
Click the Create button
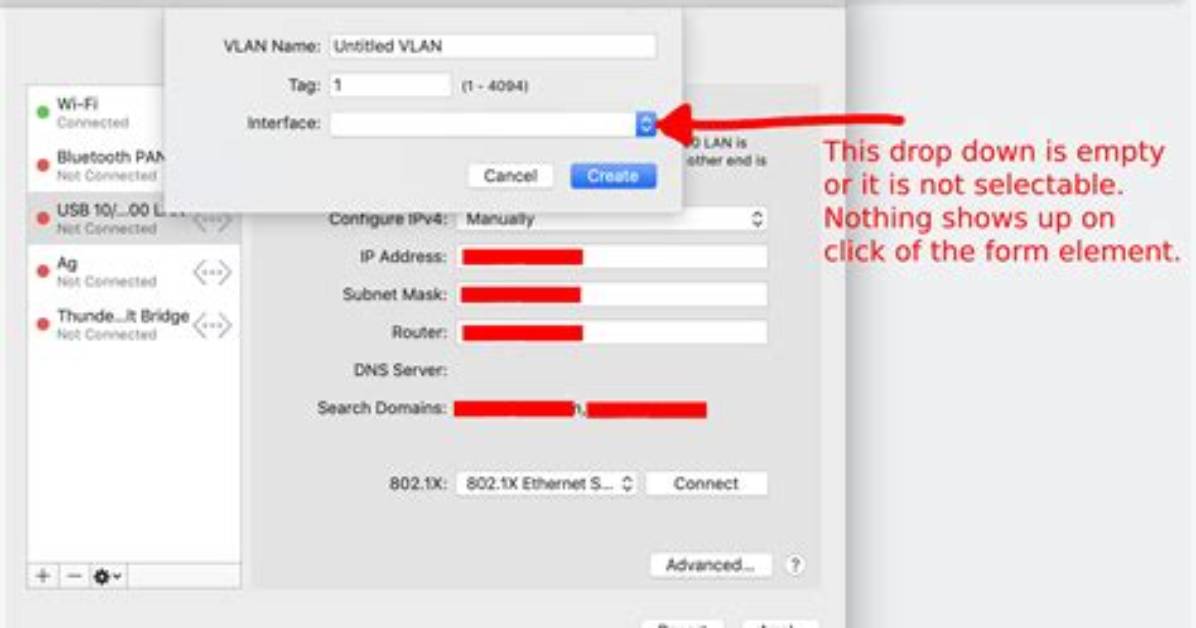point(613,176)
